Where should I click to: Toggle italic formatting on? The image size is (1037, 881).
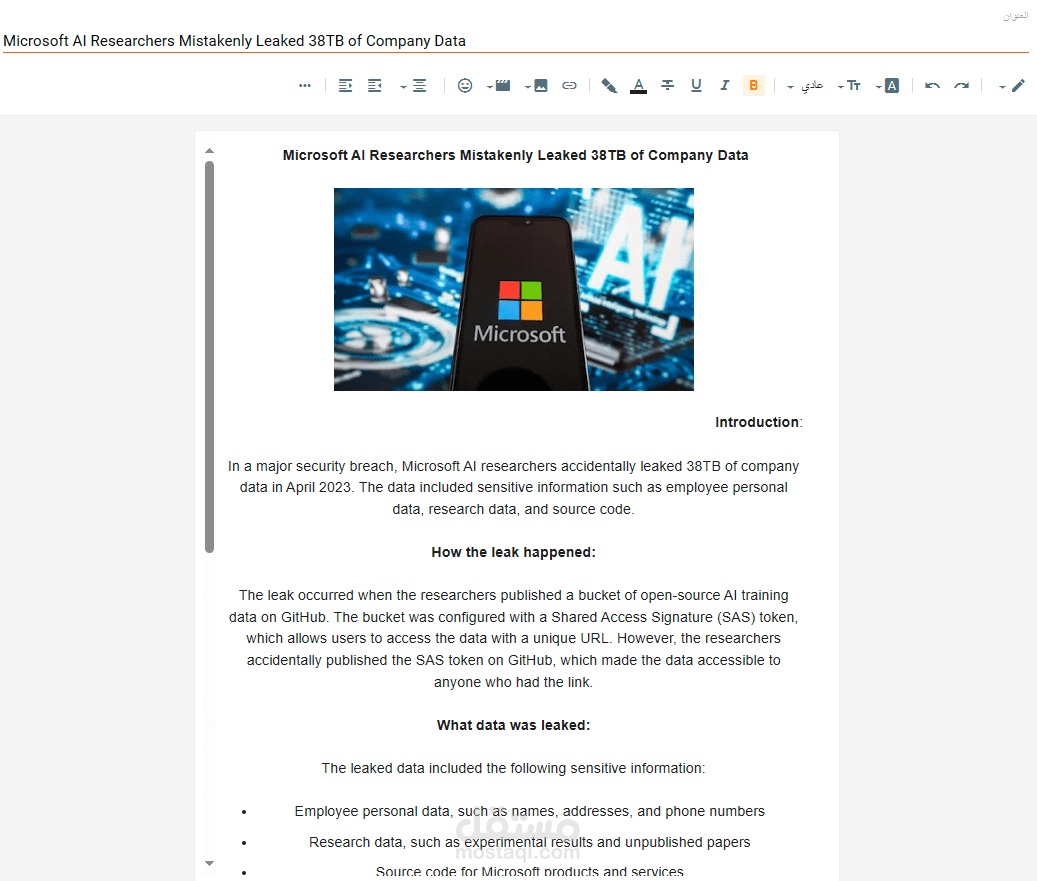723,85
